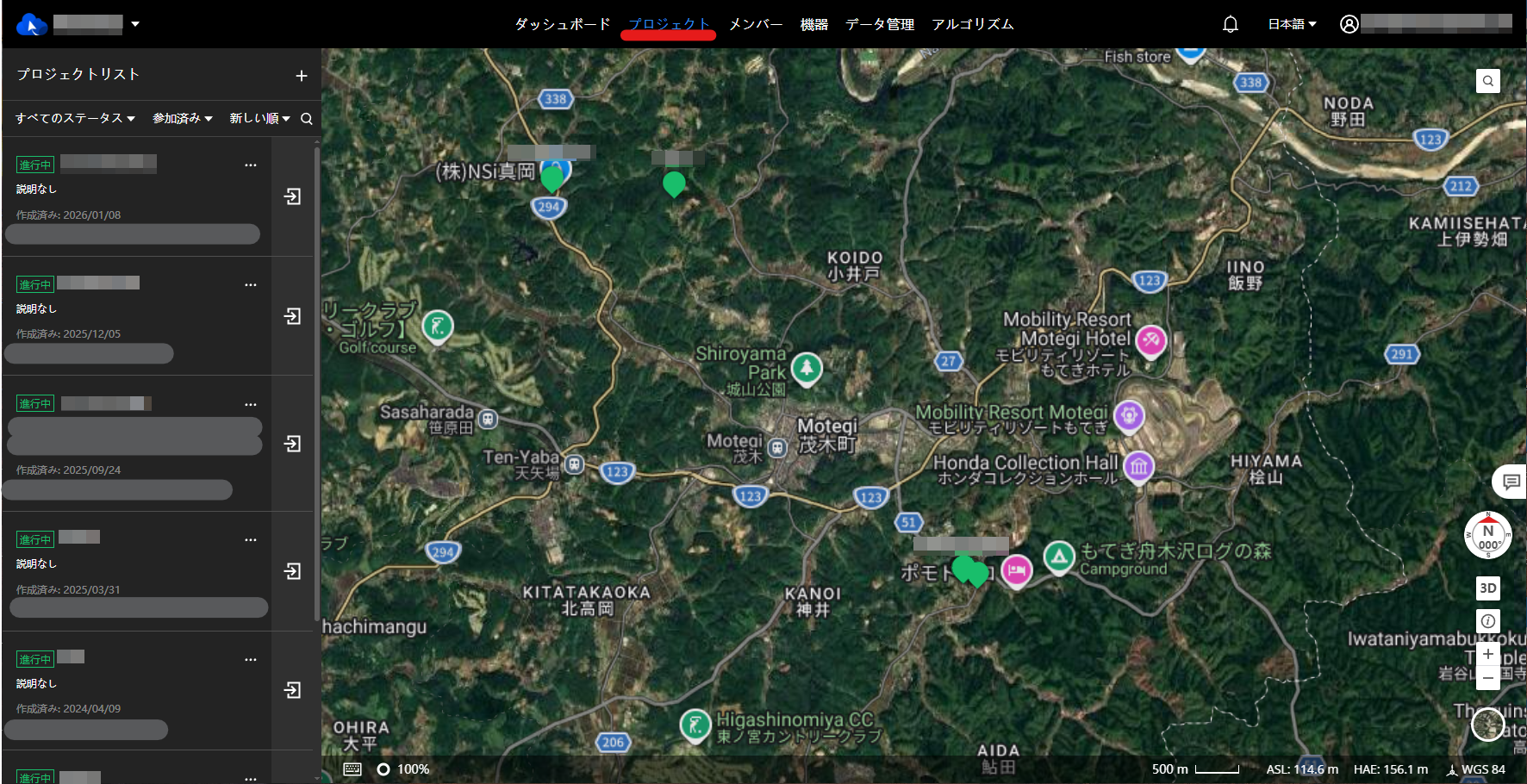Image resolution: width=1527 pixels, height=784 pixels.
Task: Change language with the 日本語 dropdown
Action: click(1291, 24)
